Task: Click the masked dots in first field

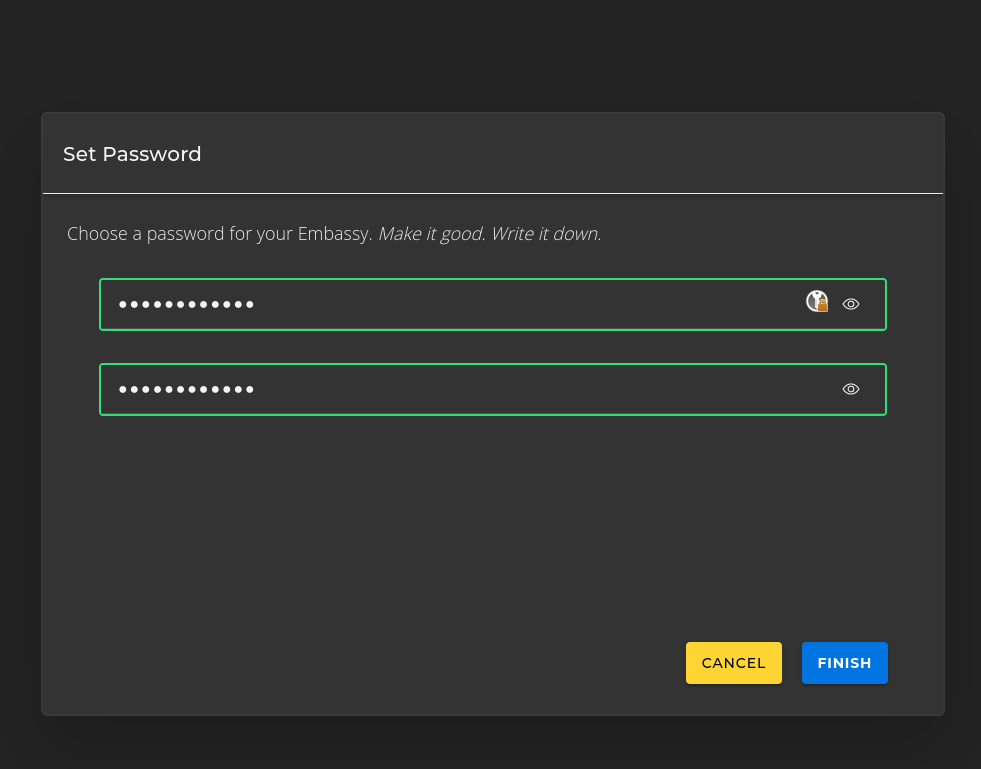Action: [x=186, y=304]
